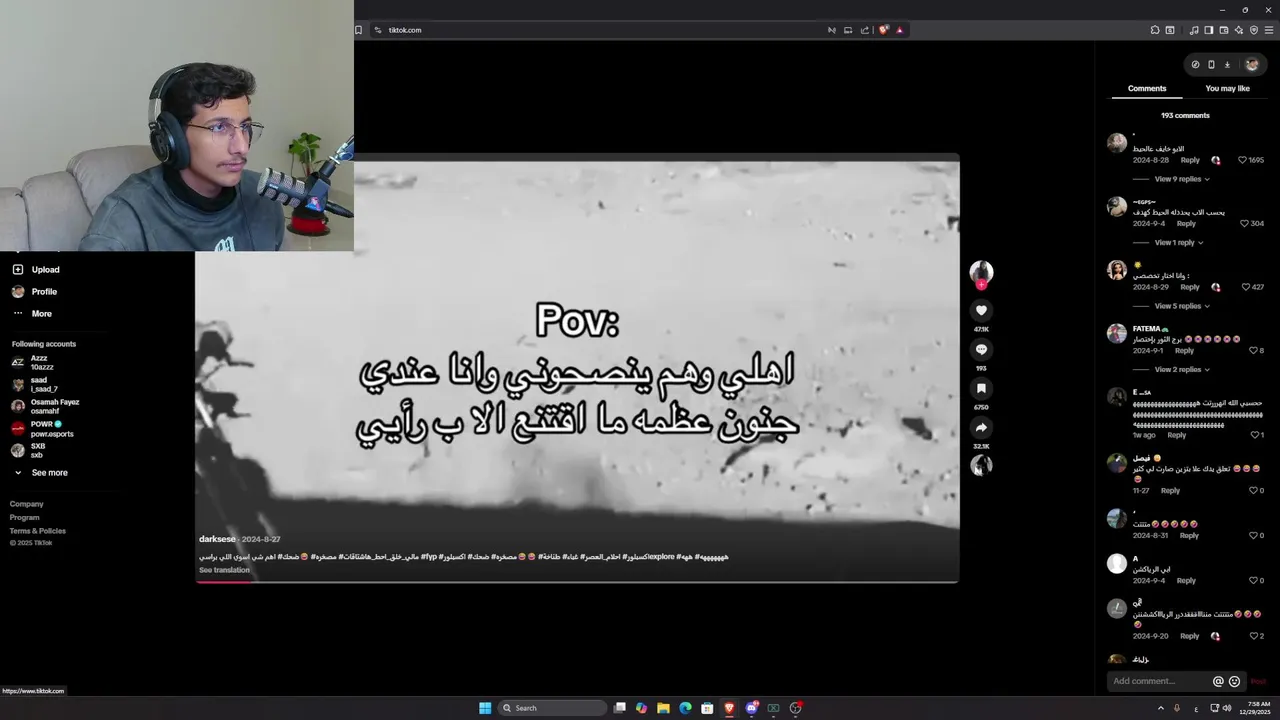Switch to the You may like tab
The height and width of the screenshot is (720, 1280).
(1227, 89)
